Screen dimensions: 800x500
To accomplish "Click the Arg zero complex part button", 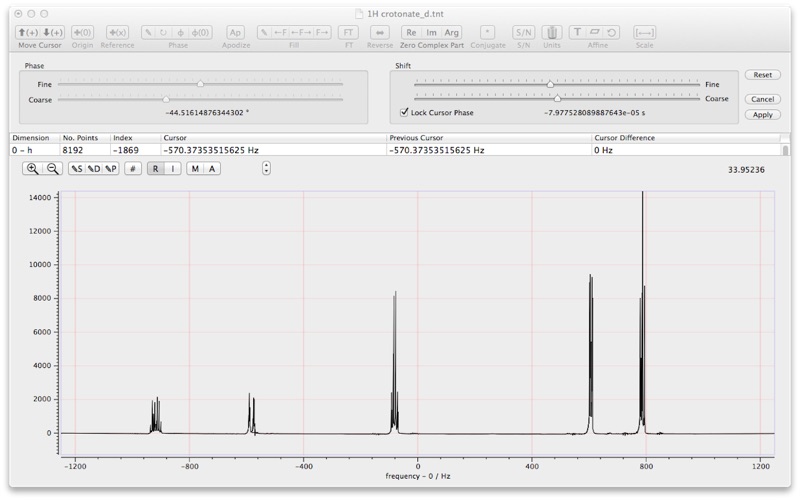I will pyautogui.click(x=452, y=33).
